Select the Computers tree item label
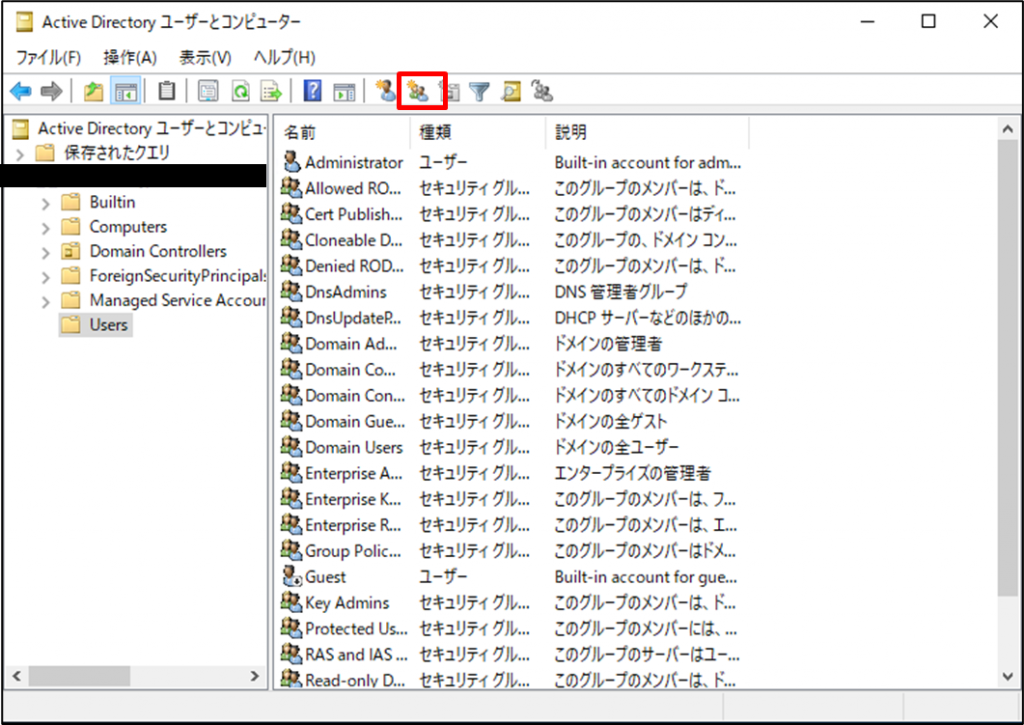1024x725 pixels. (128, 227)
